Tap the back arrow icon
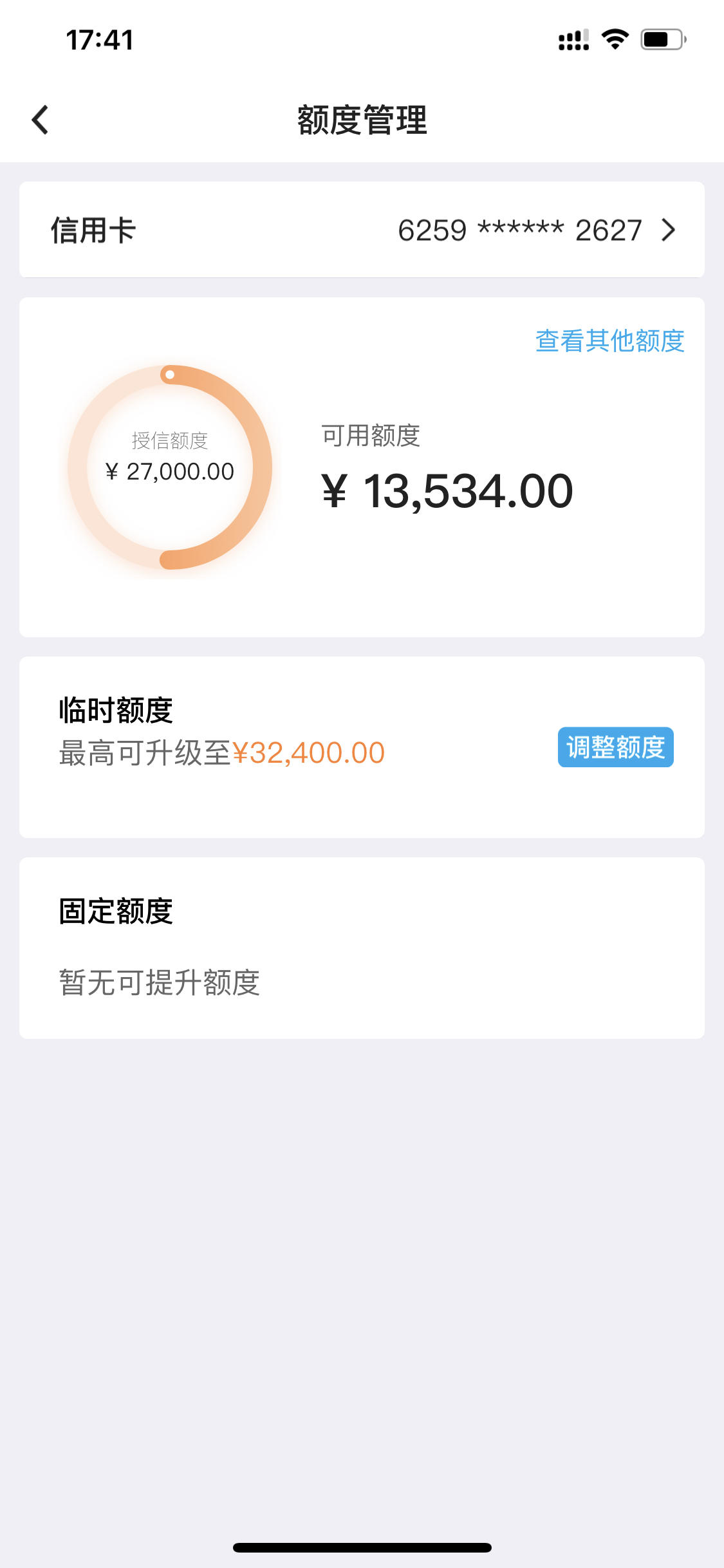 pos(40,120)
